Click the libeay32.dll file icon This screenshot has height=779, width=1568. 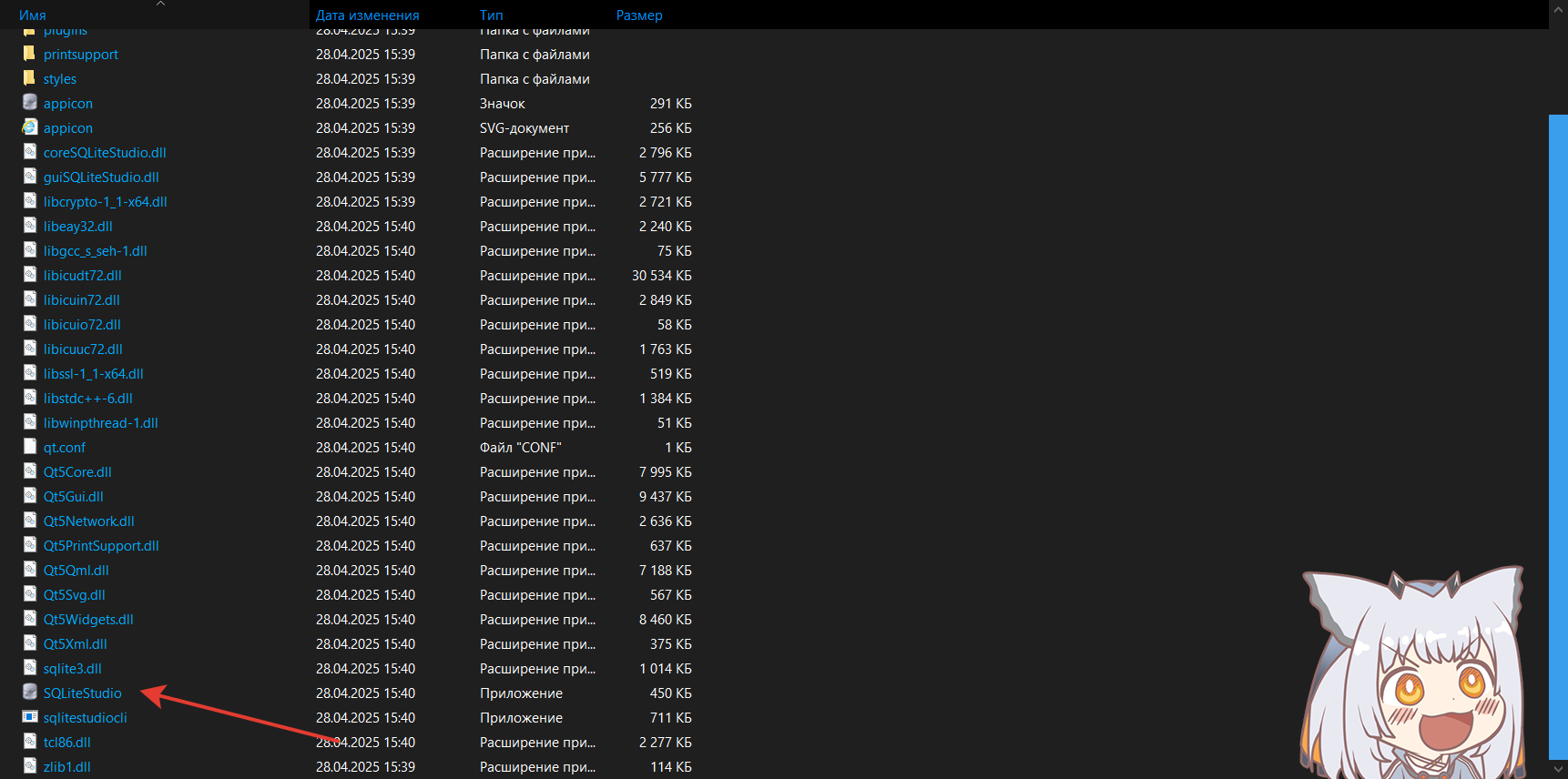pos(30,226)
